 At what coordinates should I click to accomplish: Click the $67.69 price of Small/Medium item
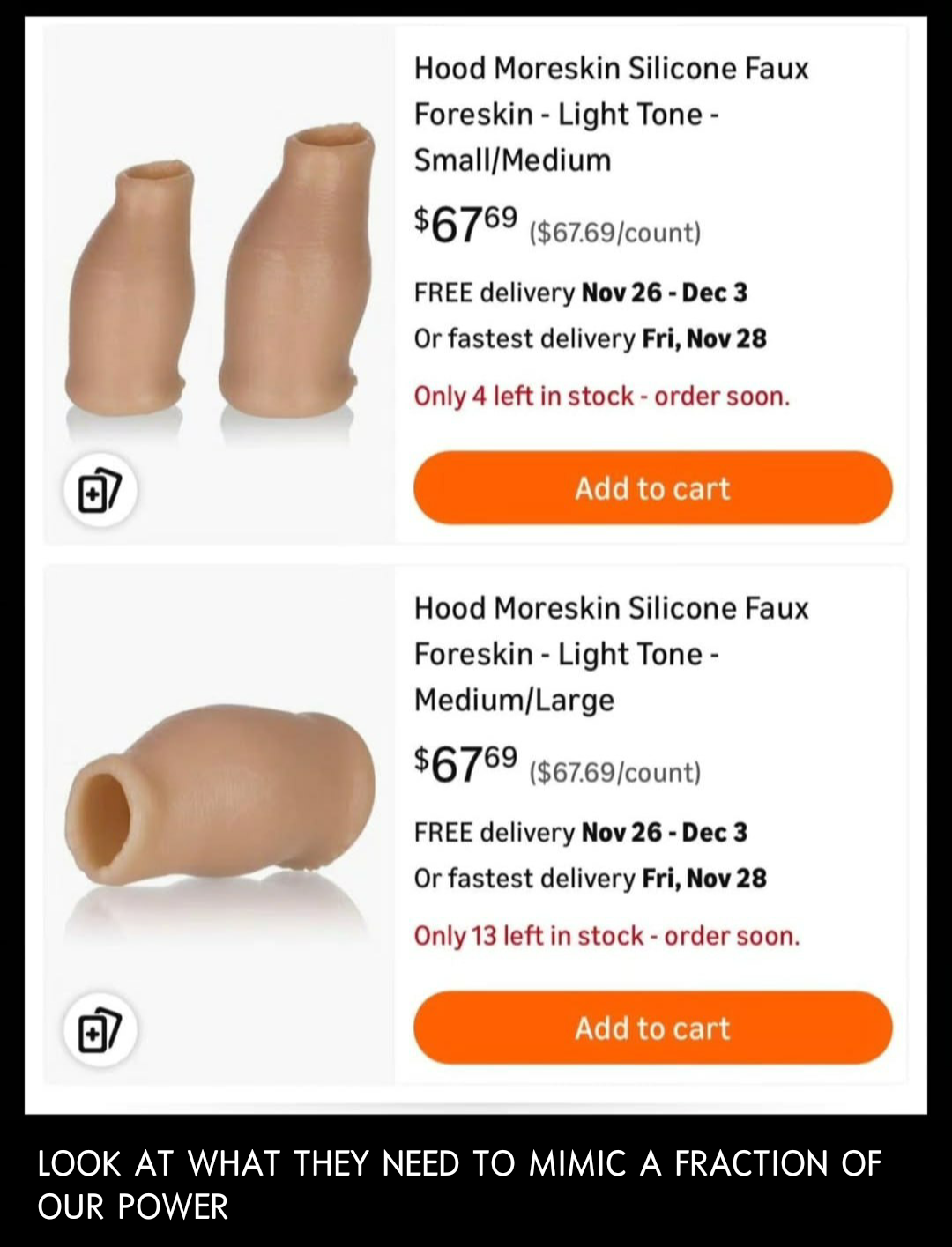point(466,224)
